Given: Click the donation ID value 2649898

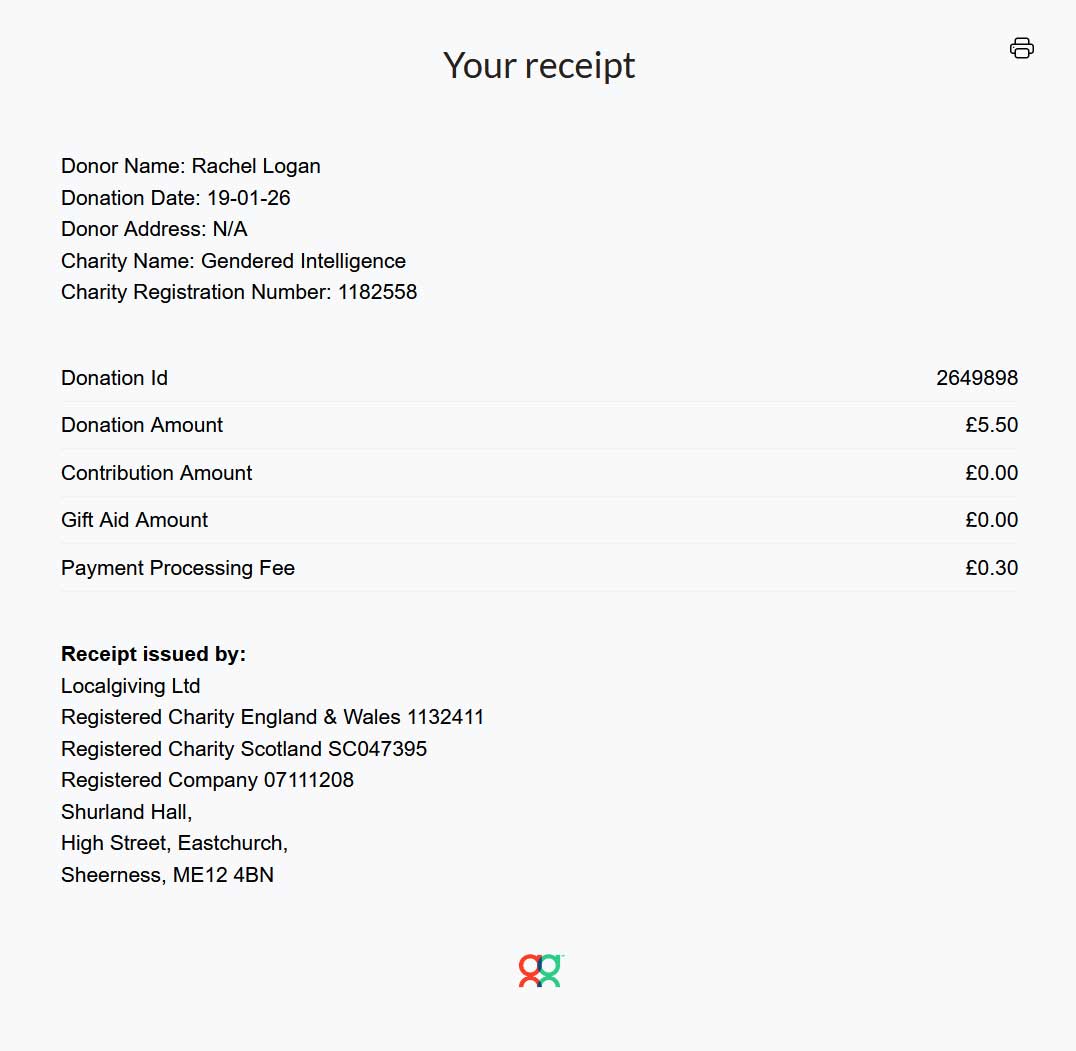Looking at the screenshot, I should pyautogui.click(x=977, y=378).
